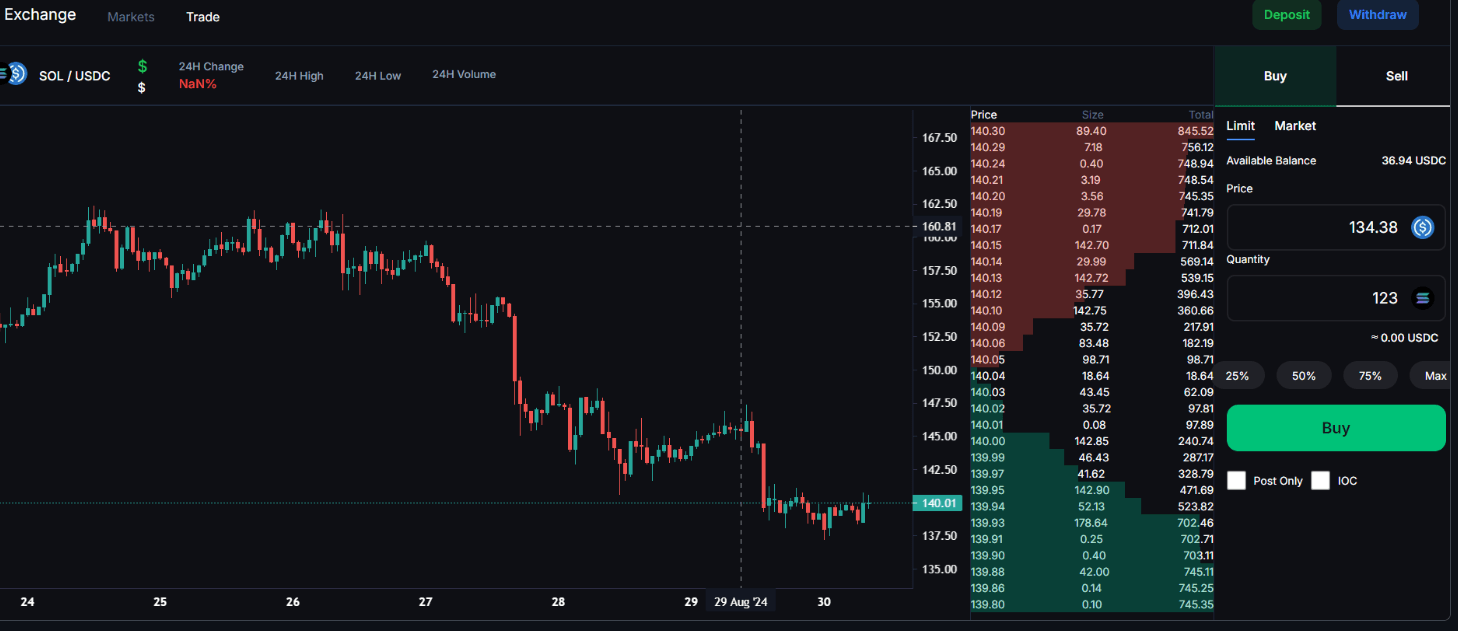The image size is (1458, 631).
Task: Click the 140.01 last price tag on the axis
Action: click(938, 503)
